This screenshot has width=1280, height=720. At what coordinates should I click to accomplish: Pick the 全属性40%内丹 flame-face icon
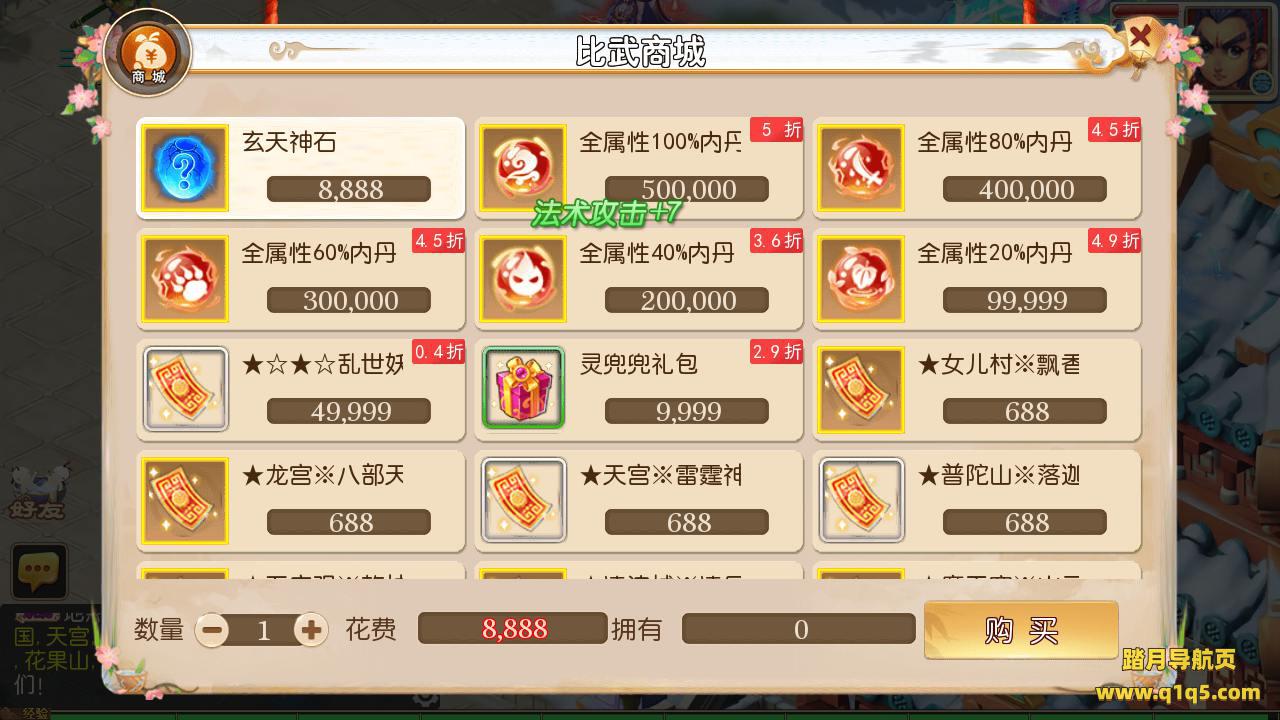click(x=523, y=279)
